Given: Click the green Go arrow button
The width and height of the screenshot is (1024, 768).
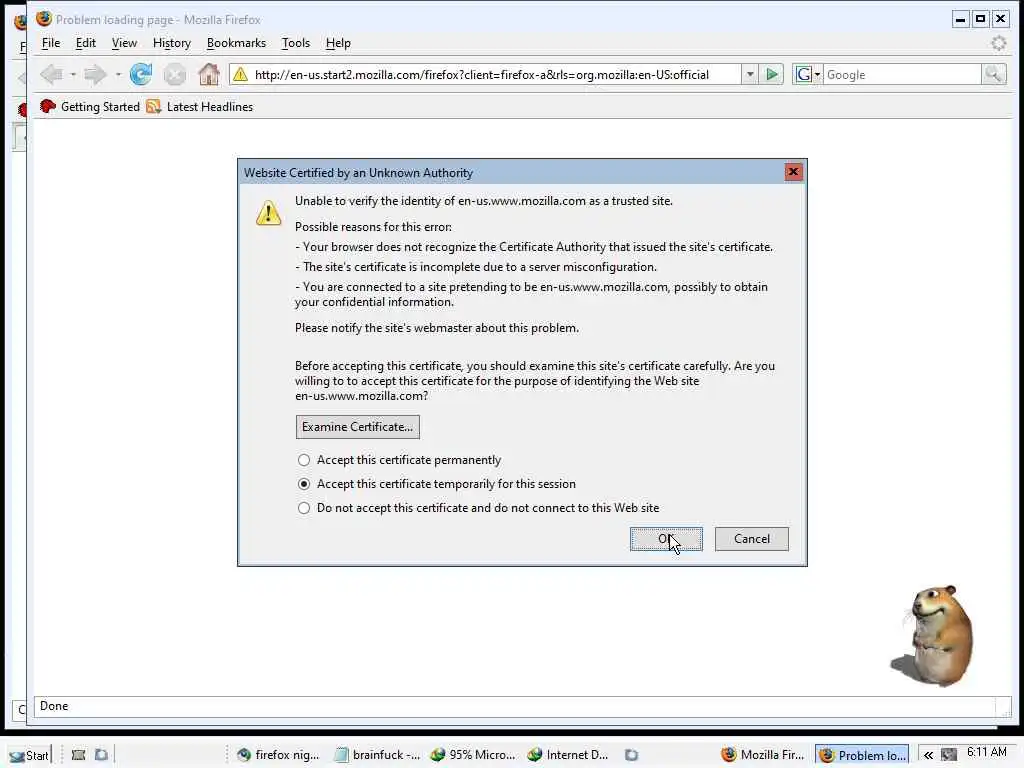Looking at the screenshot, I should [x=772, y=74].
